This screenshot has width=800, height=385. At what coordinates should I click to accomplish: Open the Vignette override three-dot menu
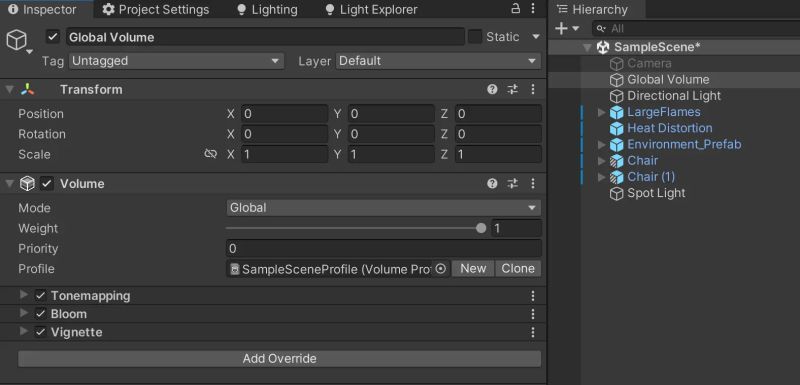[x=533, y=332]
